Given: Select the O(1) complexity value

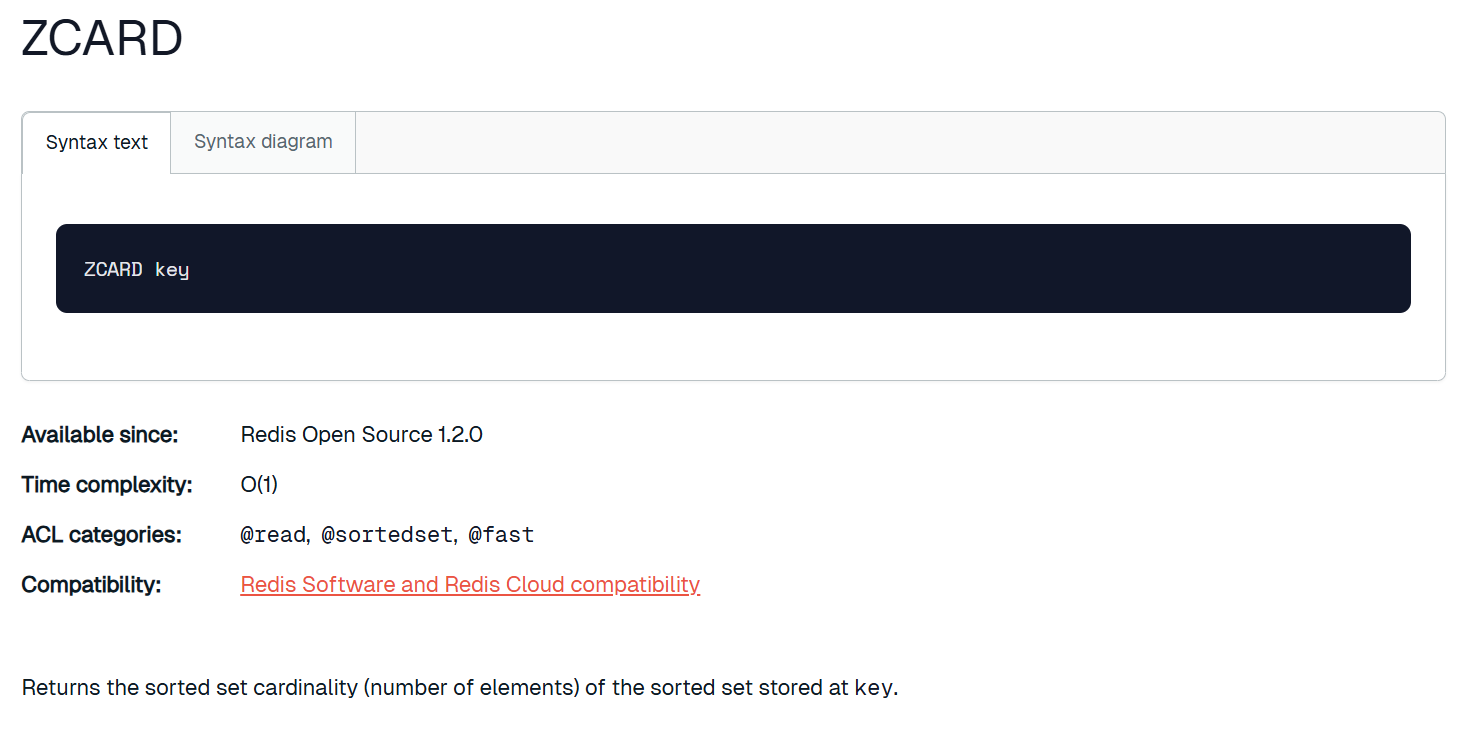Looking at the screenshot, I should click(x=259, y=485).
